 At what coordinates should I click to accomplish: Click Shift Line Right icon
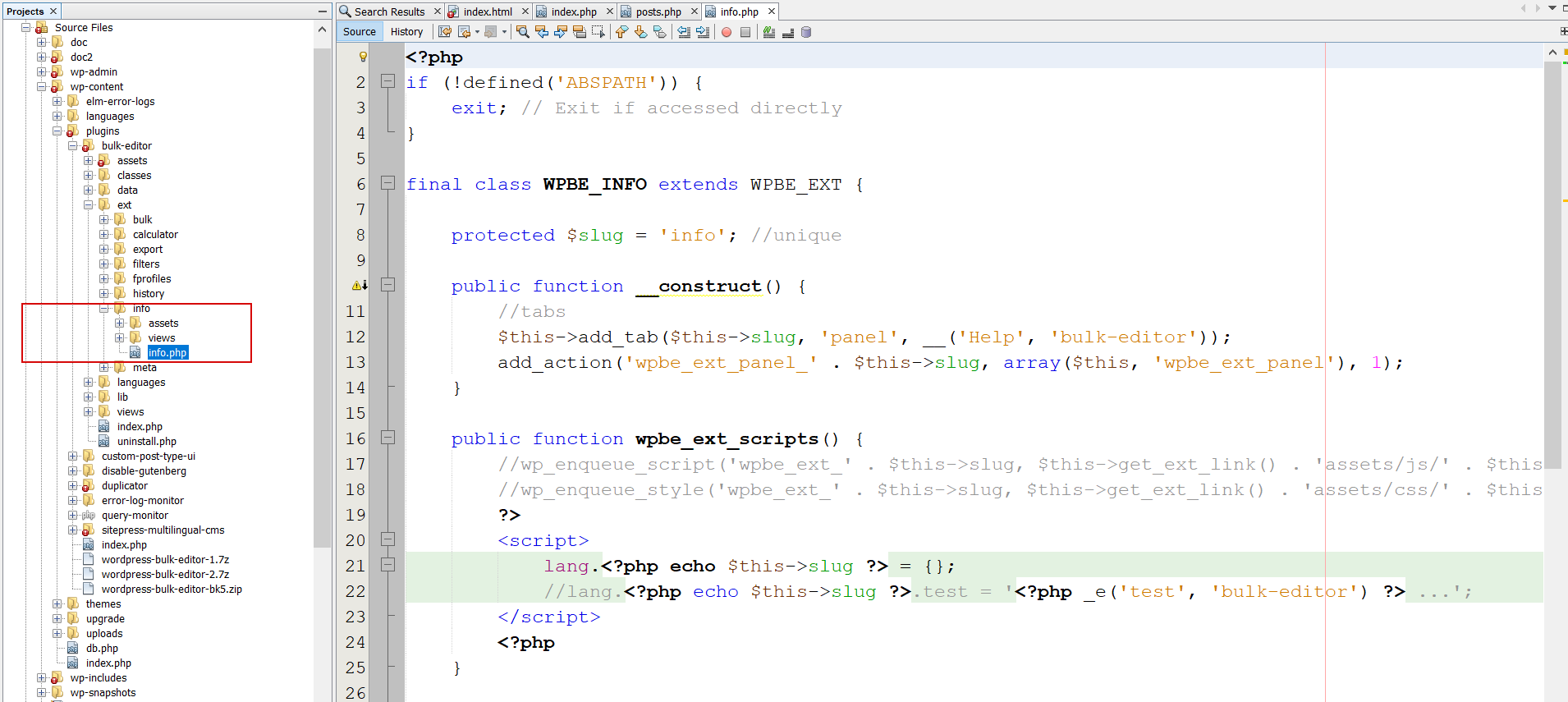pos(703,32)
